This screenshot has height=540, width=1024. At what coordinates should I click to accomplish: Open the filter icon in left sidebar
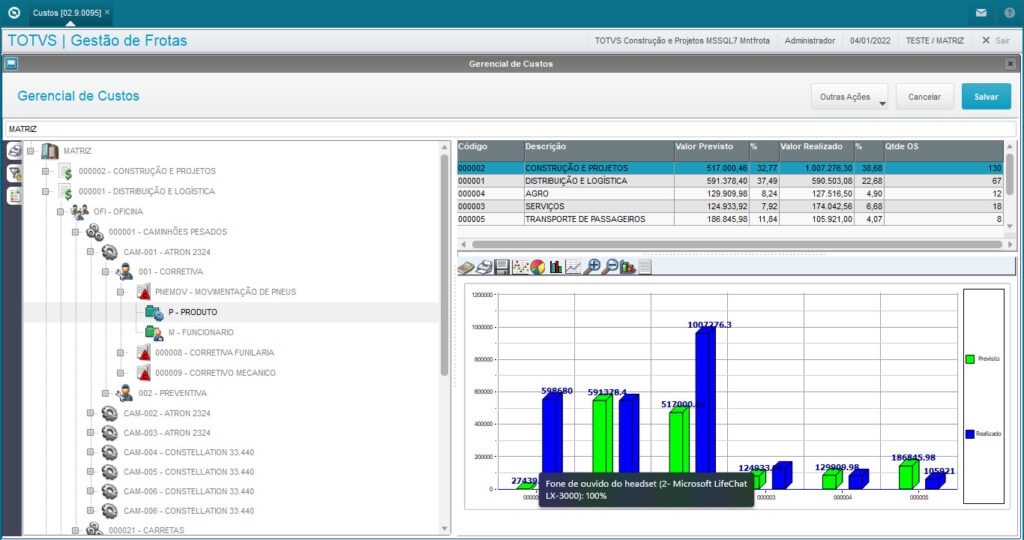point(14,173)
